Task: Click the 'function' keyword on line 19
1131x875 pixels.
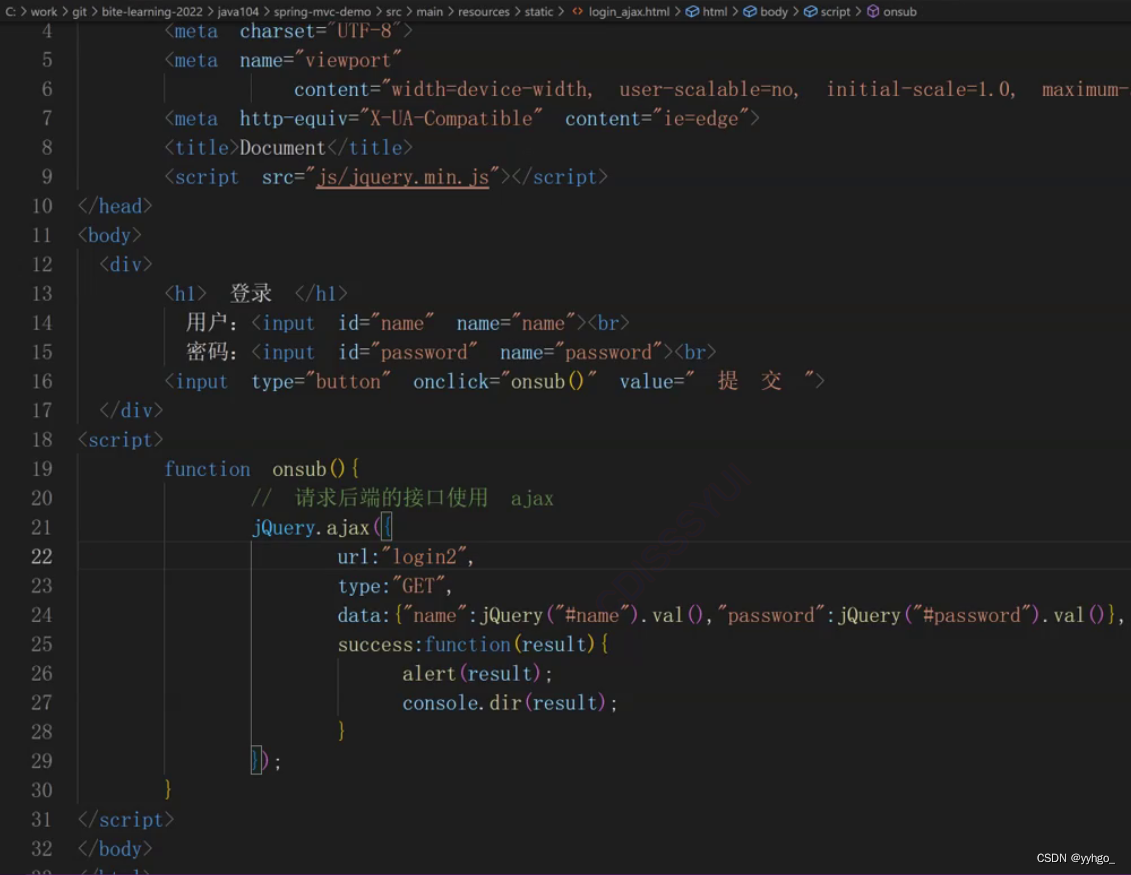Action: [207, 469]
